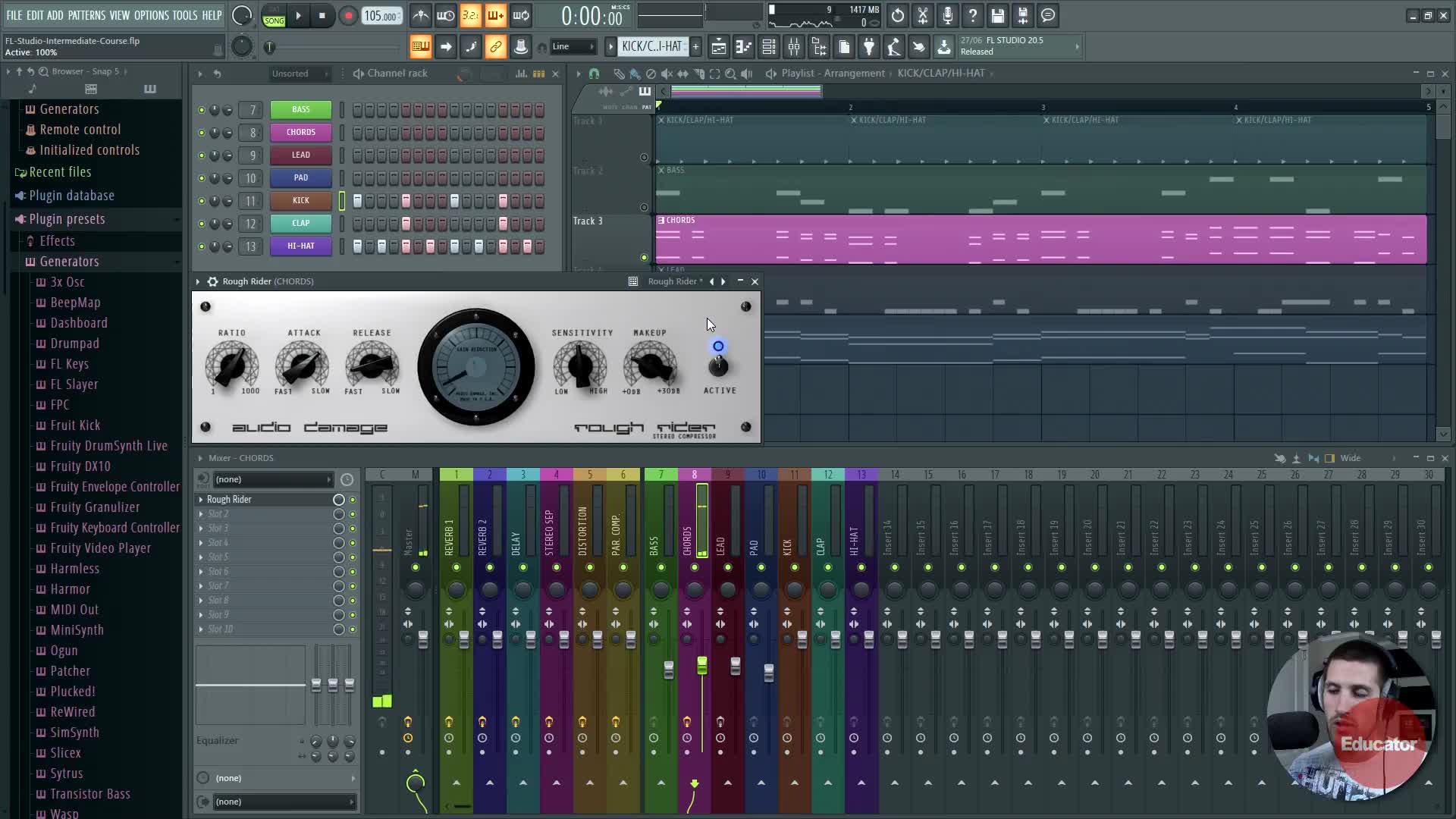Toggle the Rough Rider ACTIVE switch

click(718, 366)
